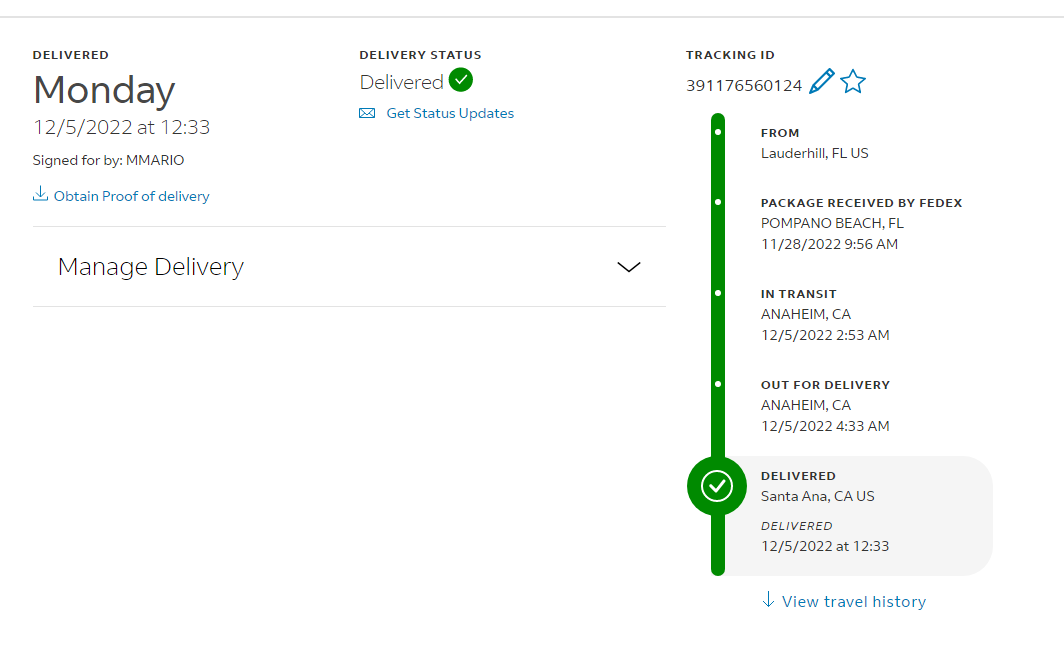
Task: Click the large delivered checkmark on timeline
Action: [x=717, y=486]
